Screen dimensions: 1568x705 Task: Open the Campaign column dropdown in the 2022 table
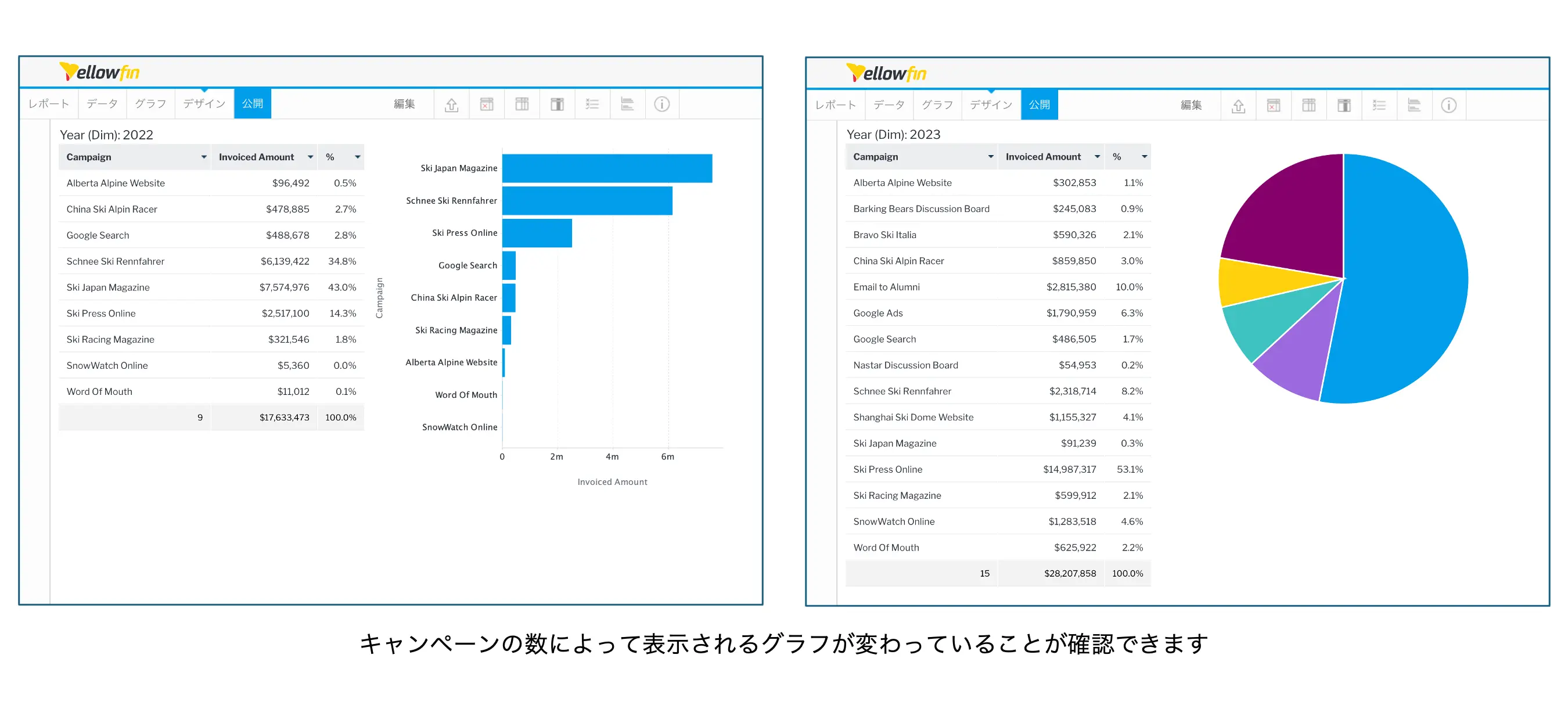pos(203,157)
